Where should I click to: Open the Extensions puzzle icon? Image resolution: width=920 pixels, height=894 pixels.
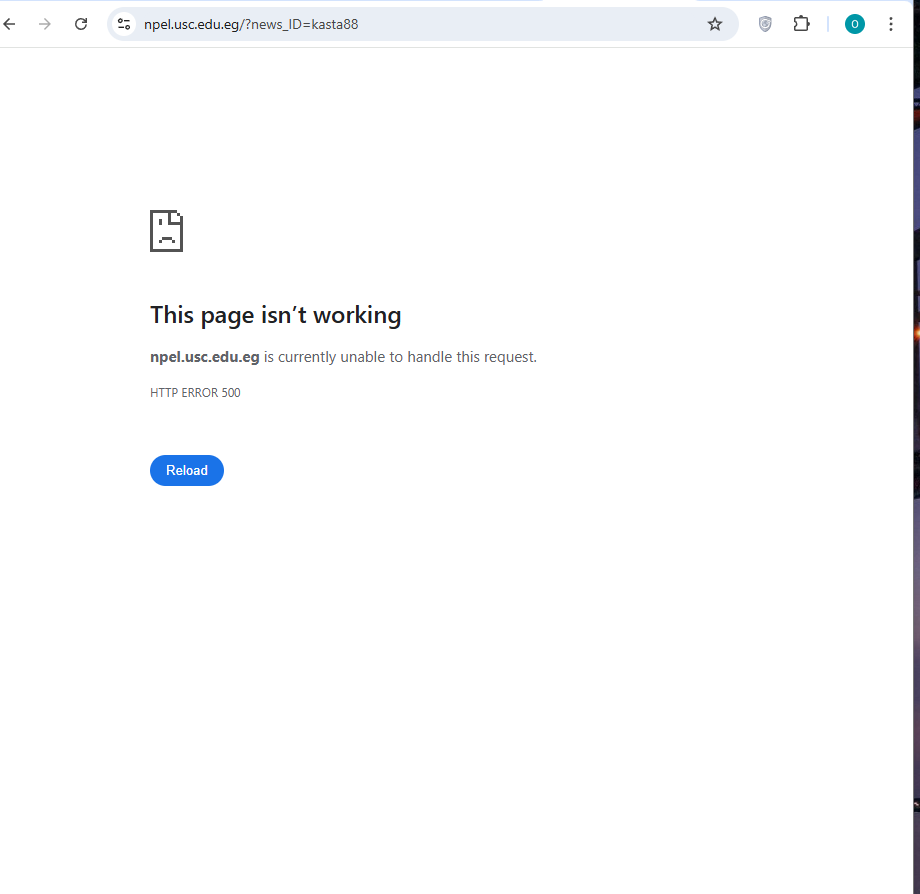point(801,24)
